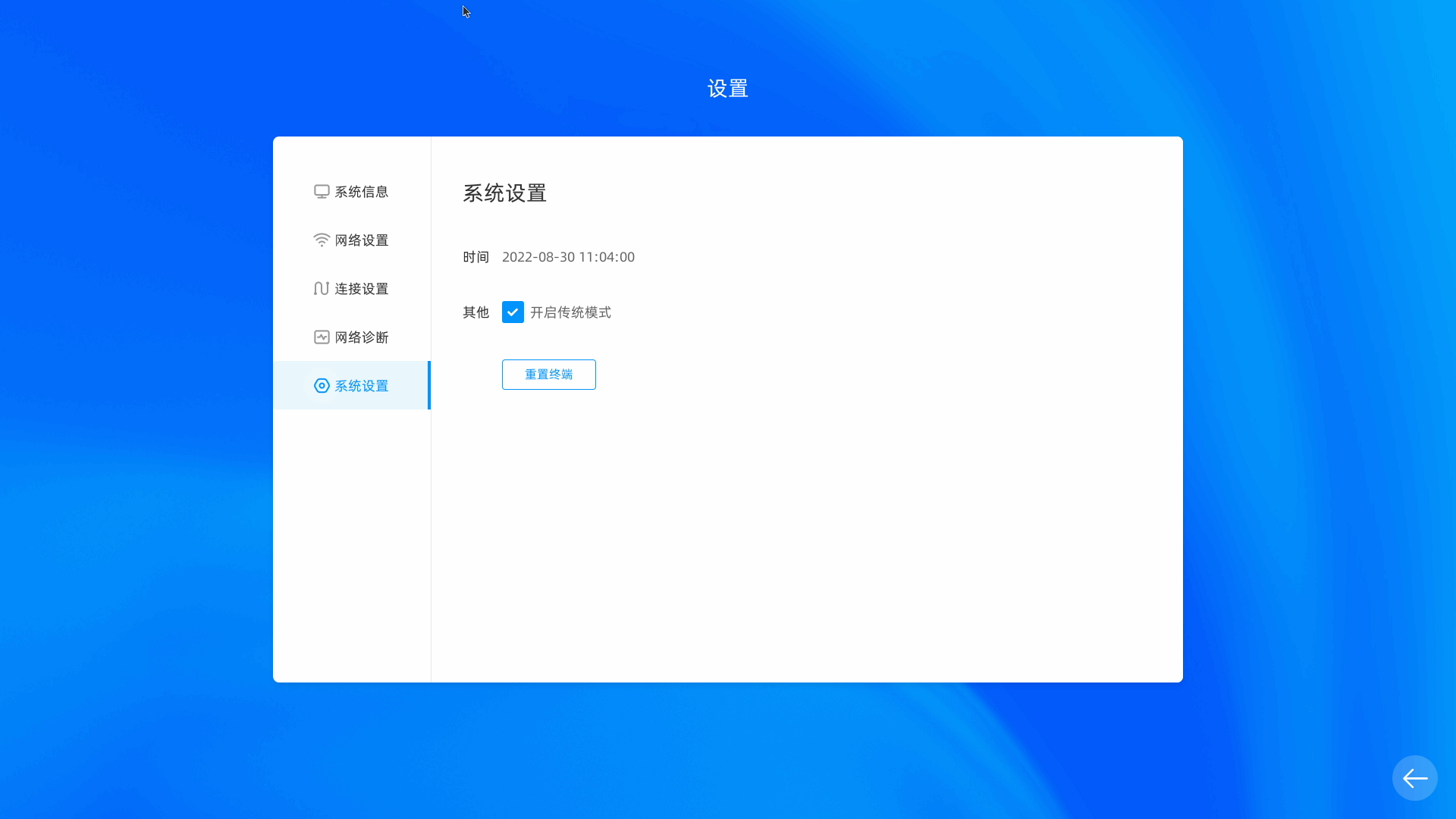Click the blue active indicator bar on sidebar

click(x=429, y=385)
